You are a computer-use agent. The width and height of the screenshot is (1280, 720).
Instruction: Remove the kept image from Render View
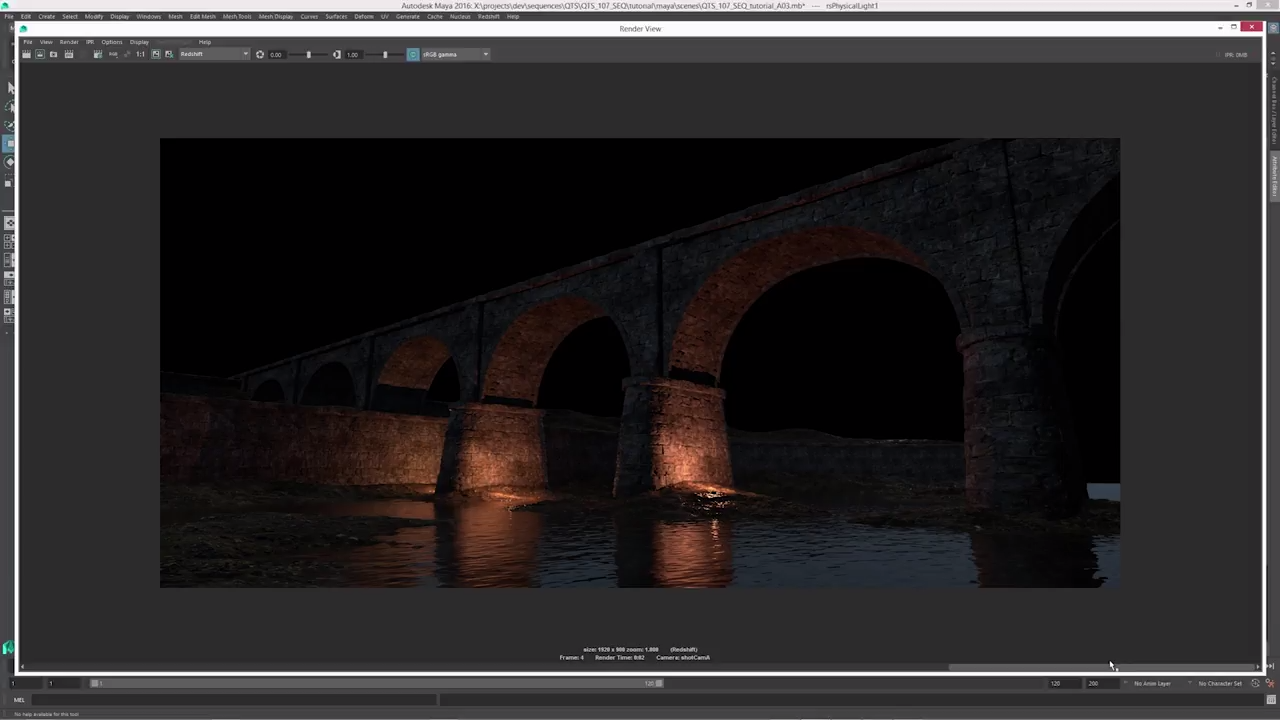pyautogui.click(x=168, y=54)
